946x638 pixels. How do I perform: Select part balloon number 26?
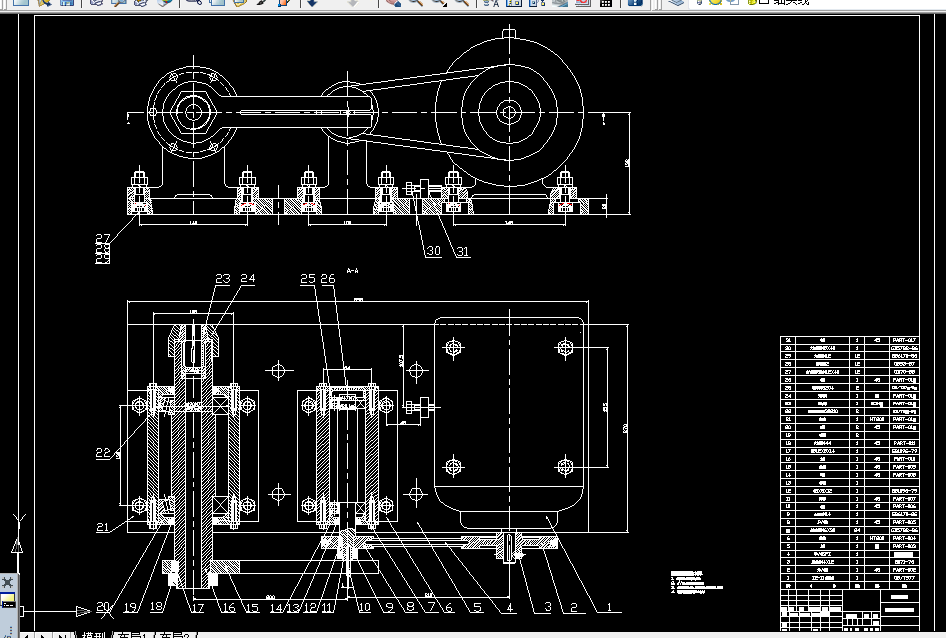328,278
